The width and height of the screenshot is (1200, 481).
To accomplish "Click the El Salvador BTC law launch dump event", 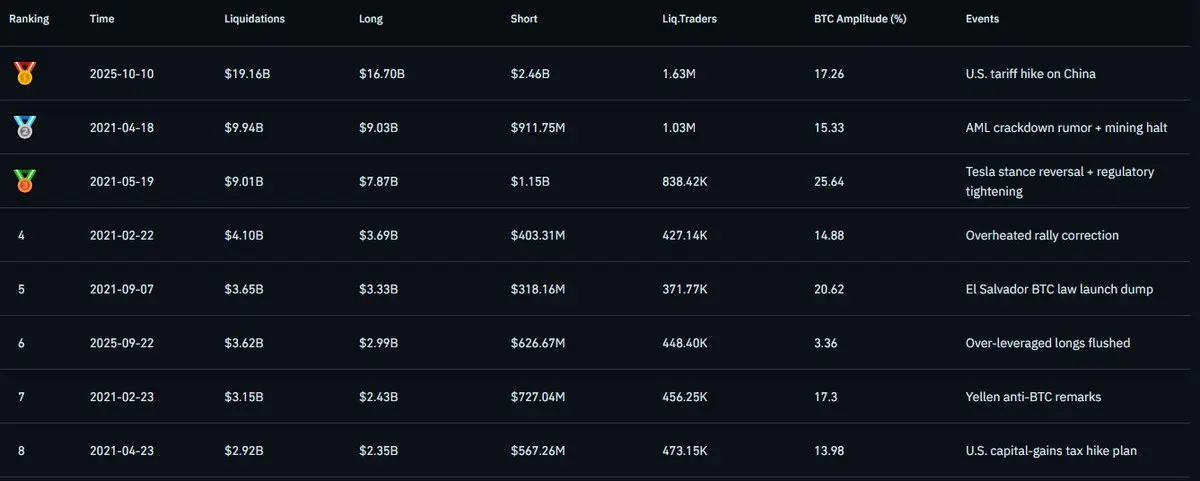I will tap(1059, 289).
